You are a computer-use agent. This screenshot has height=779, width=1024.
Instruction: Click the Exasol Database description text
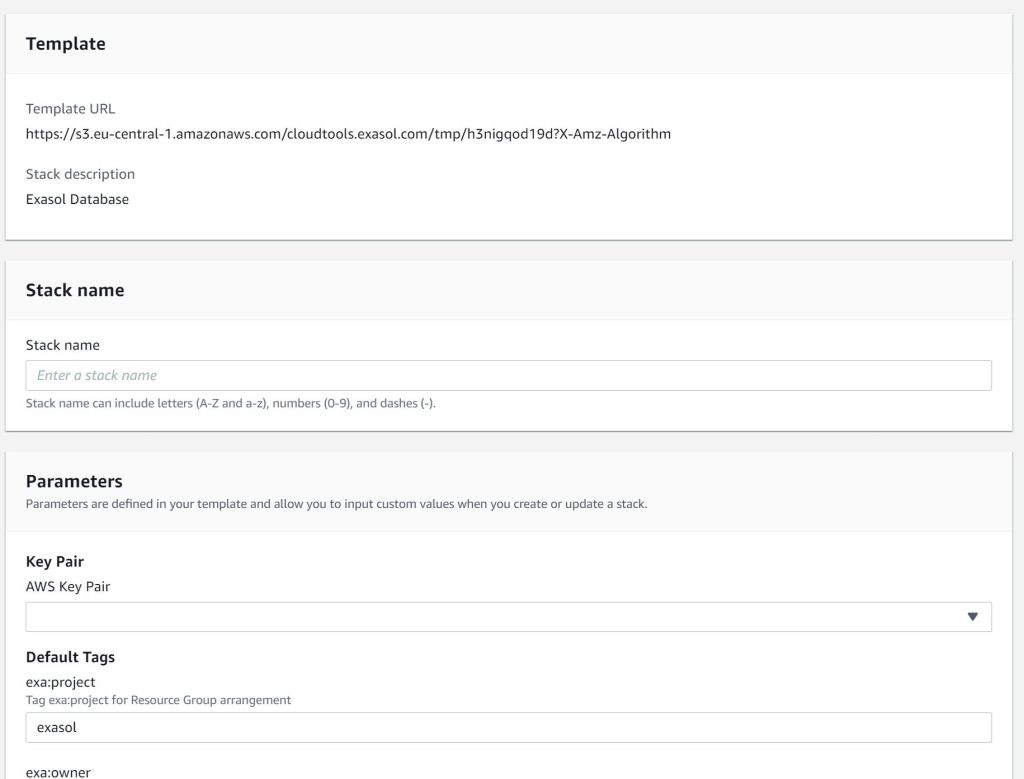(x=77, y=199)
